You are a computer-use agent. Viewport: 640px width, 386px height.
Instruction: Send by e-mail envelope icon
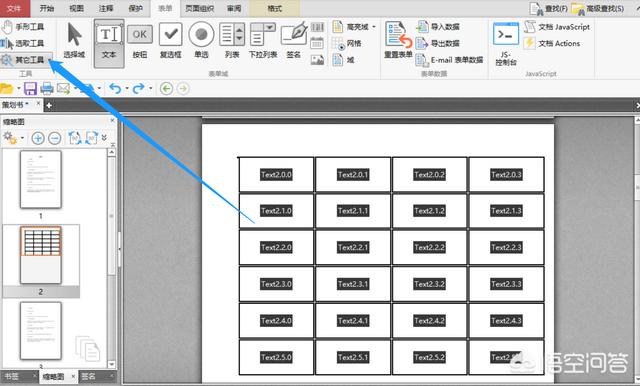(x=63, y=88)
